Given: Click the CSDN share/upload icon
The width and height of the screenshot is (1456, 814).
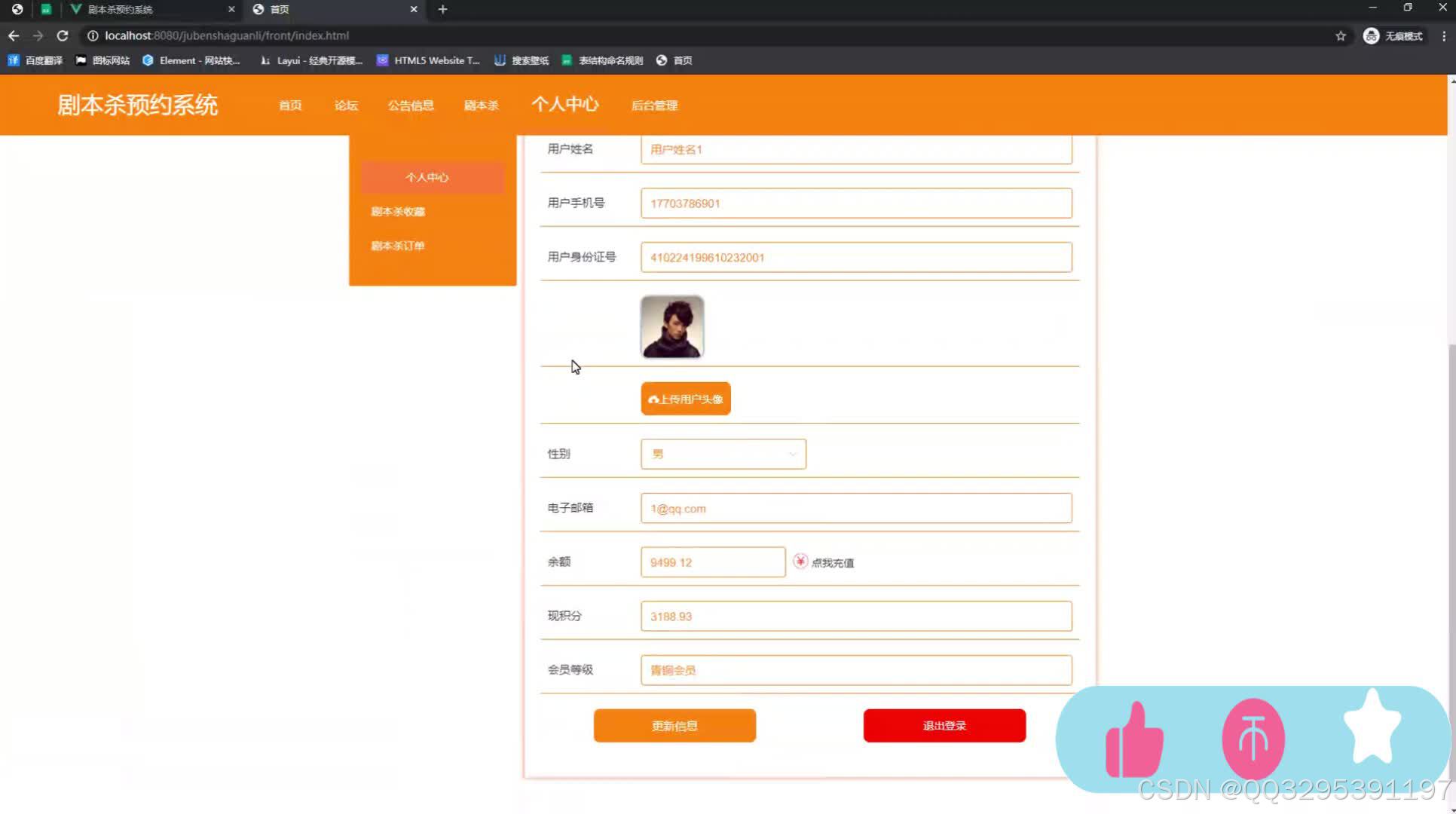Looking at the screenshot, I should click(1254, 740).
